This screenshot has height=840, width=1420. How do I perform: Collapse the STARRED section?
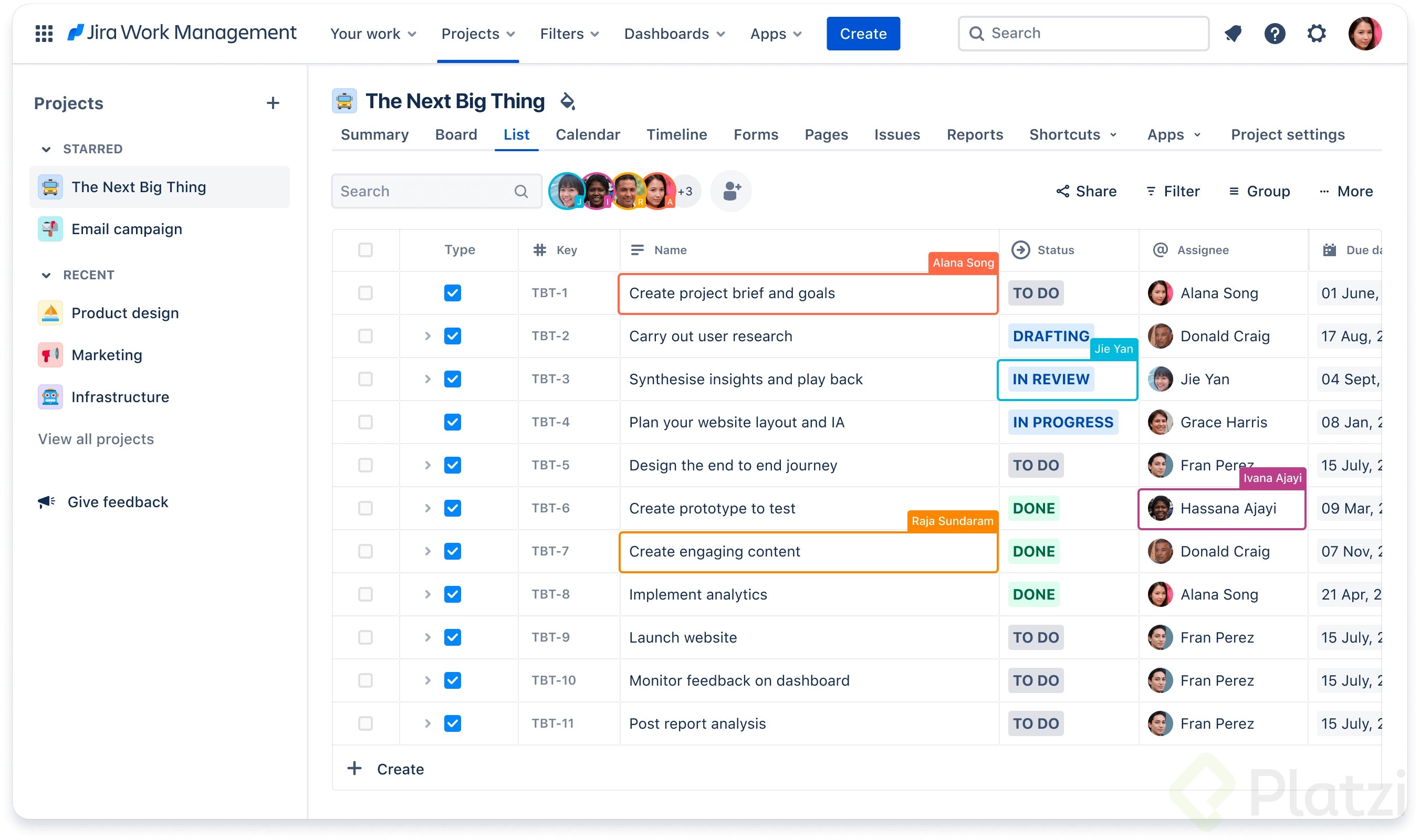[46, 149]
